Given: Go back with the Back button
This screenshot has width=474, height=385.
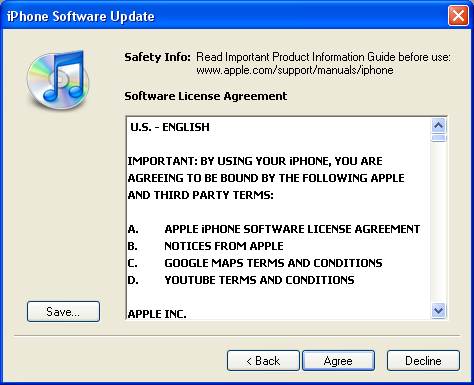Looking at the screenshot, I should (263, 361).
